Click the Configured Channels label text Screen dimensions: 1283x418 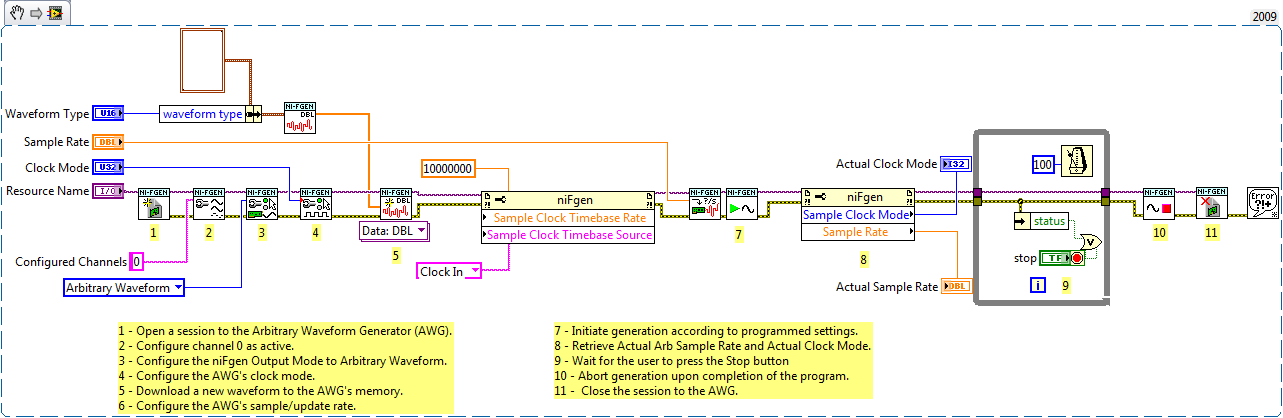(x=71, y=262)
